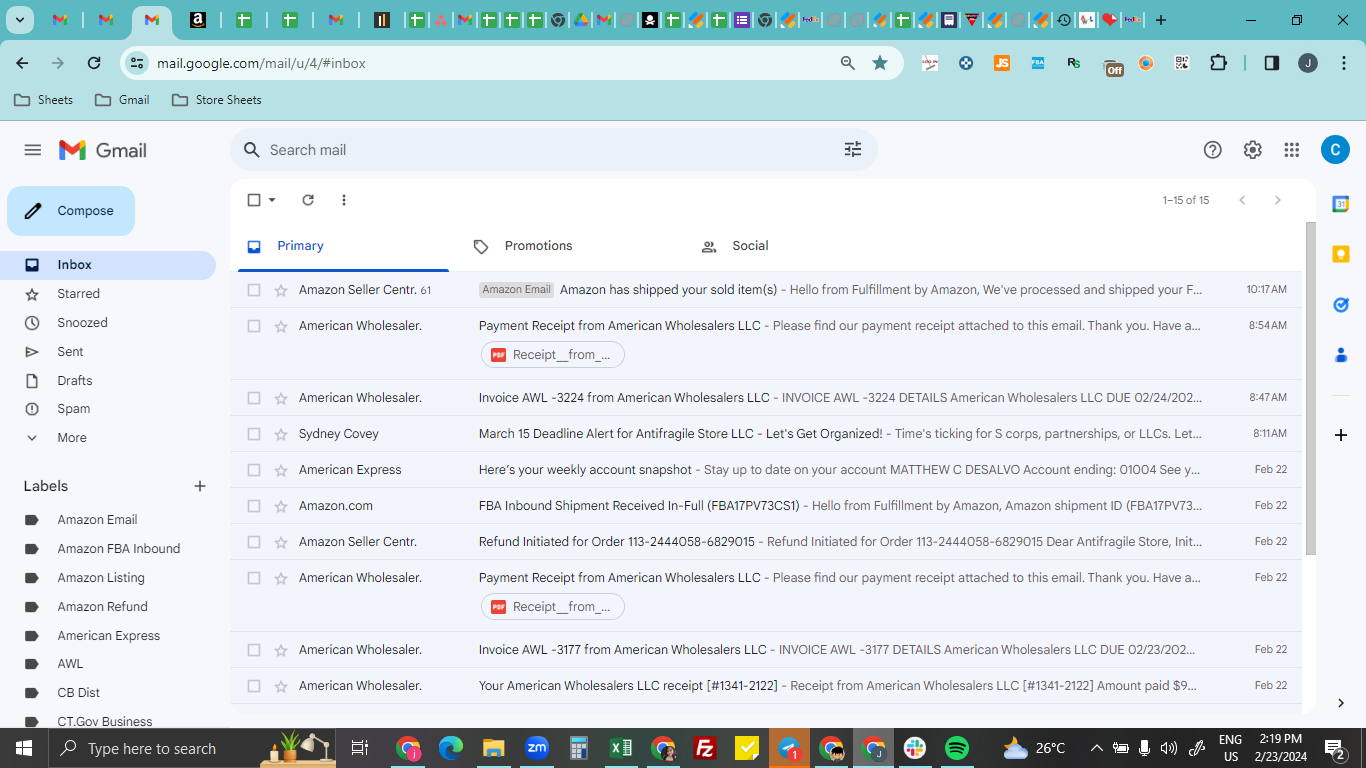Open Chrome tab search dropdown
The image size is (1366, 768).
[20, 20]
